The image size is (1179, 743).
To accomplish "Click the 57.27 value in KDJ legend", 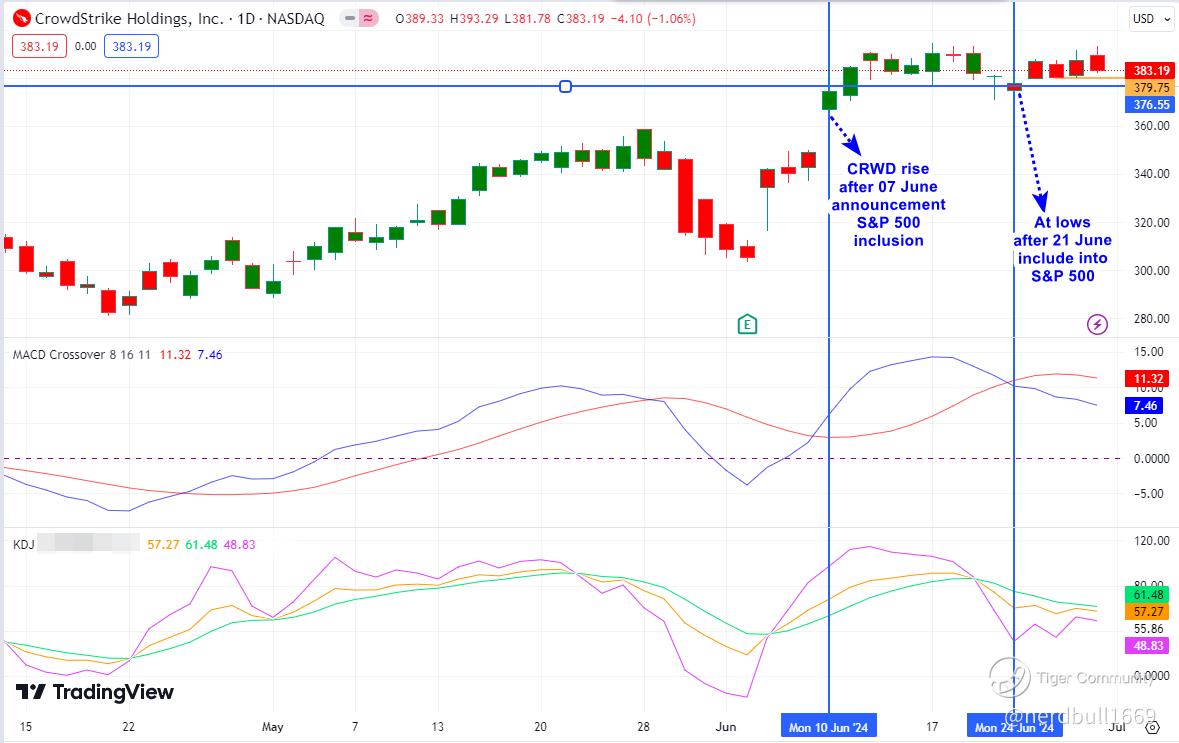I will tap(163, 544).
